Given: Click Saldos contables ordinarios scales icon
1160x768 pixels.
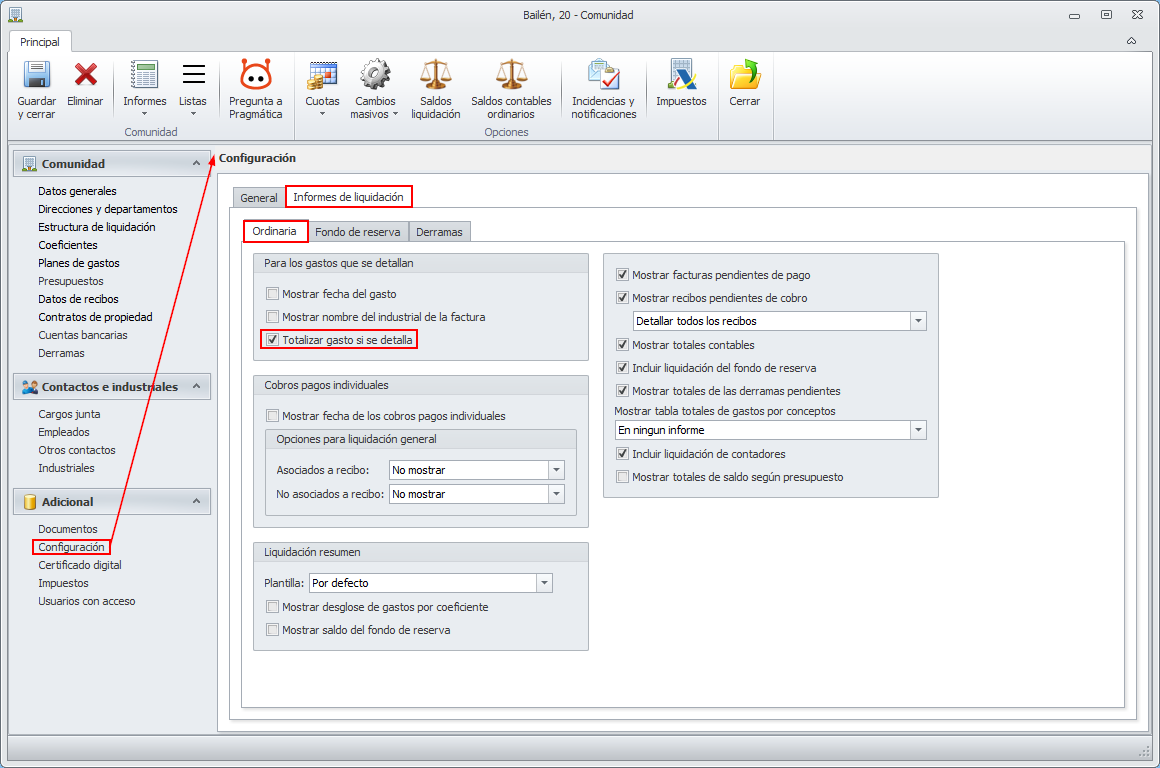Looking at the screenshot, I should tap(511, 75).
